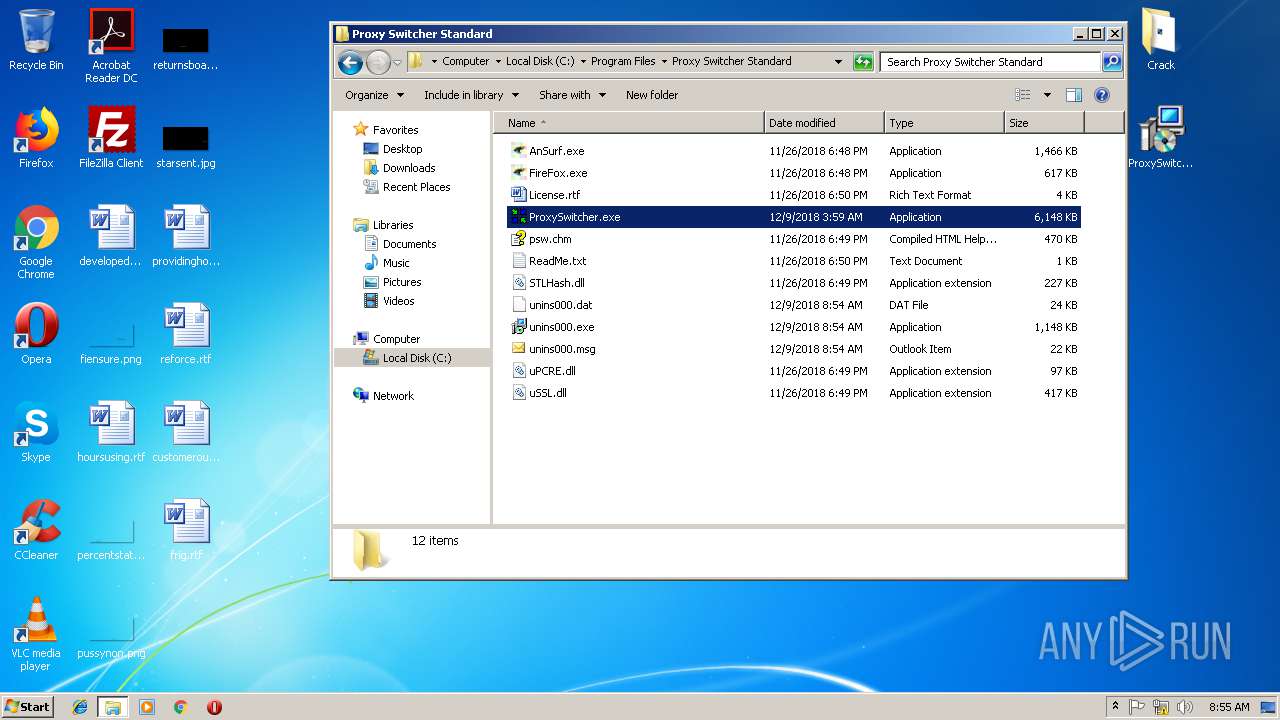The width and height of the screenshot is (1280, 720).
Task: Open Opera desktop shortcut
Action: pos(36,334)
